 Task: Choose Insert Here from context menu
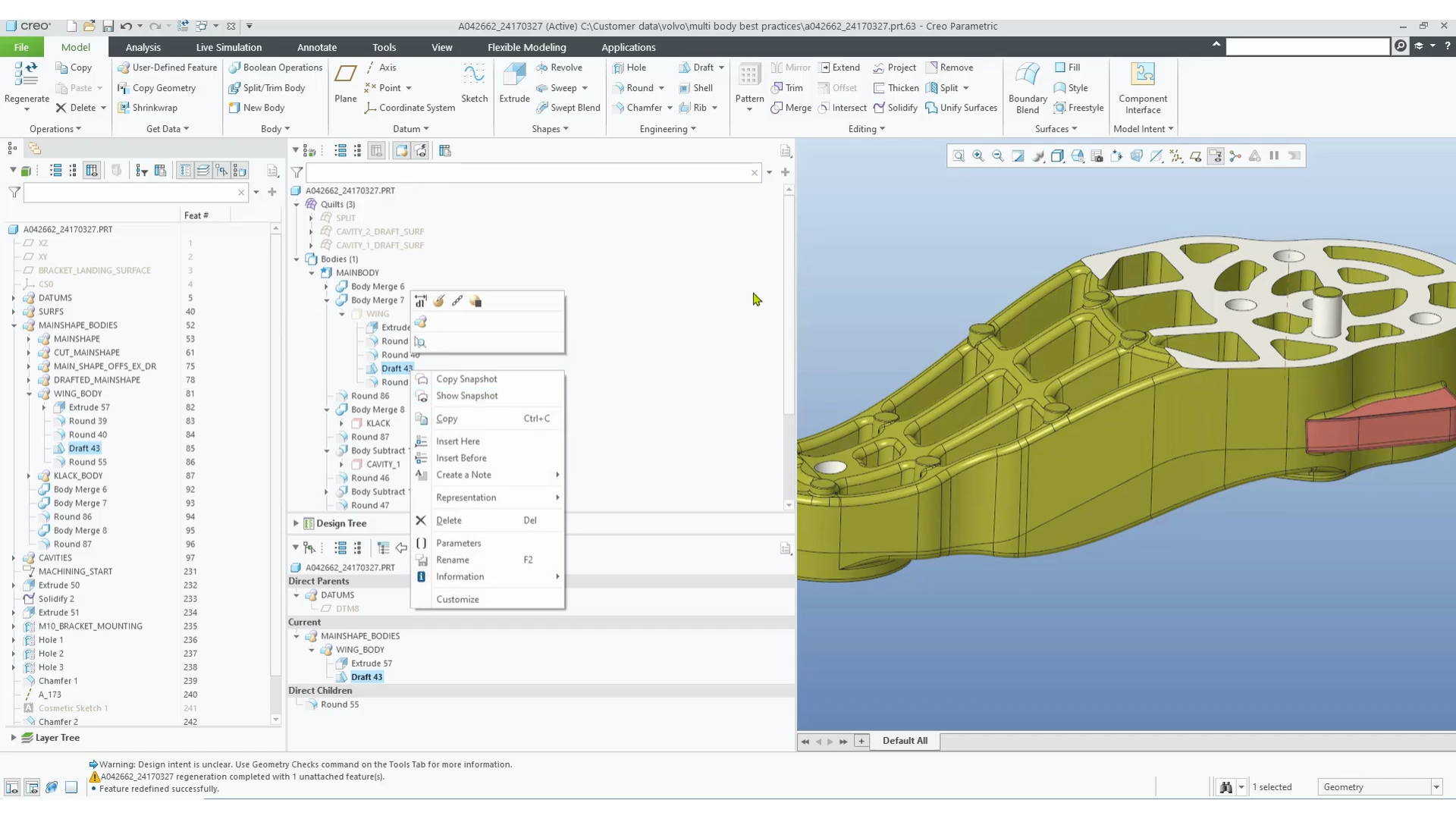(488, 441)
